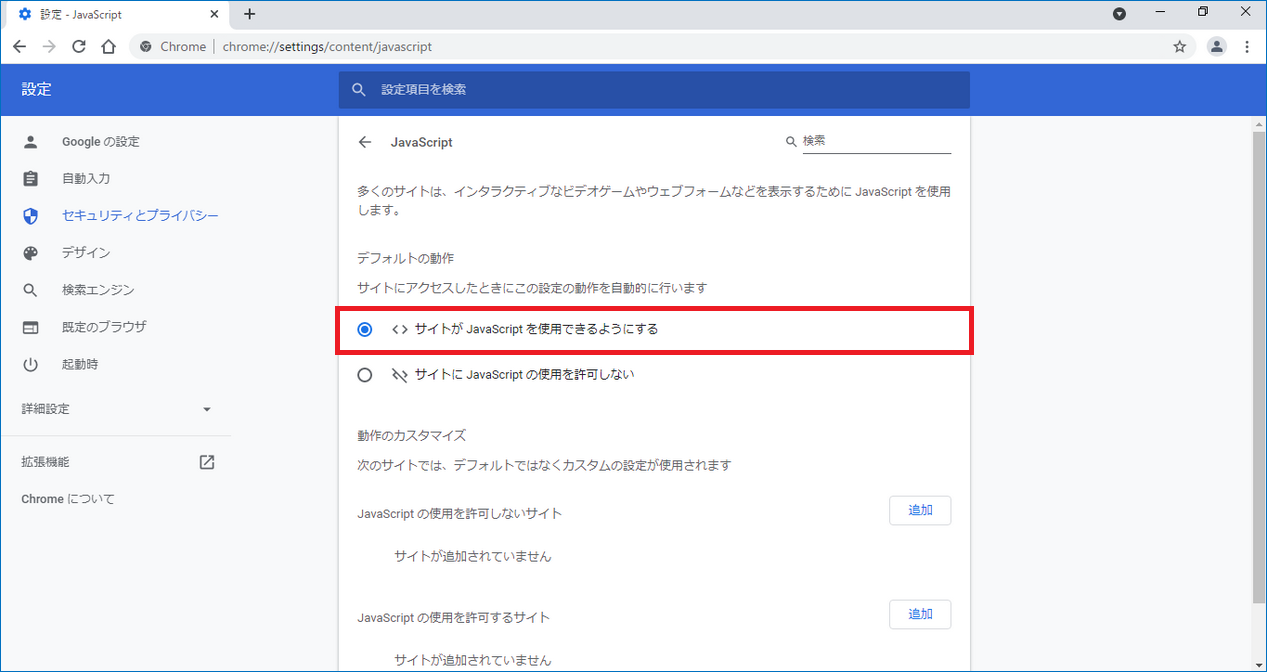Image resolution: width=1267 pixels, height=672 pixels.
Task: Open the profile avatar icon
Action: point(1217,46)
